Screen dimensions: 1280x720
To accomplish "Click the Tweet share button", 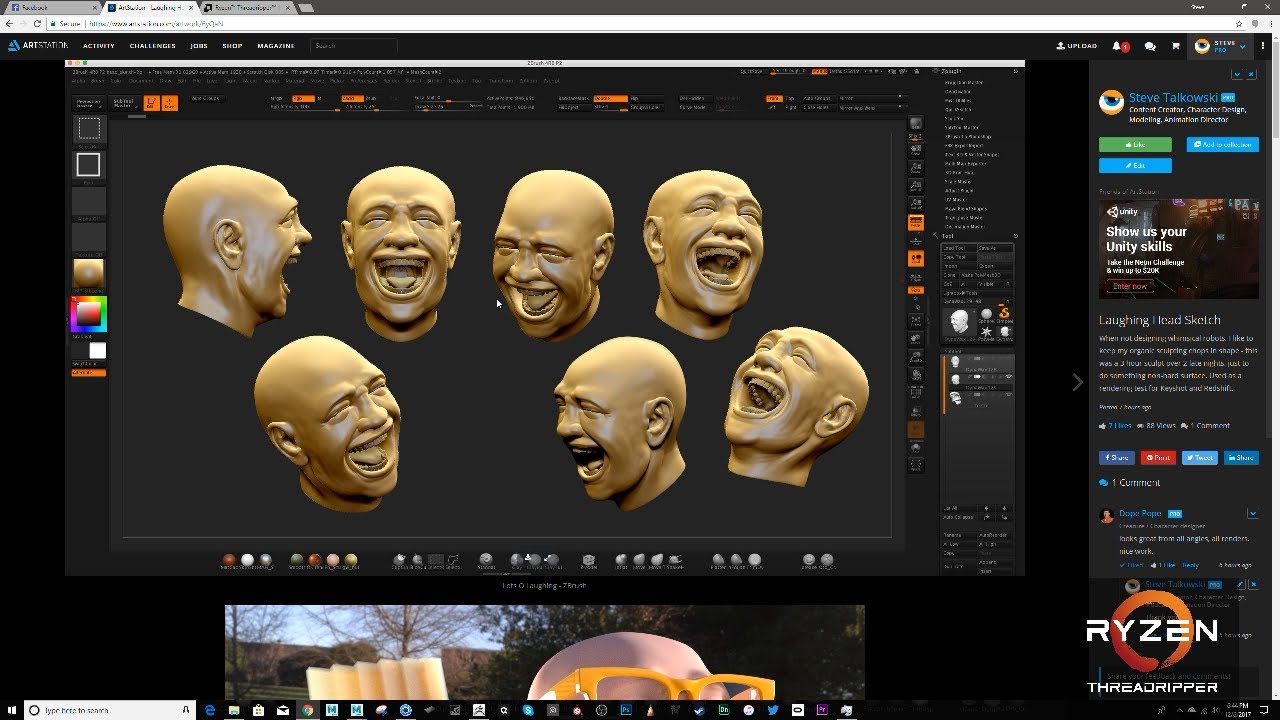I will coord(1199,458).
